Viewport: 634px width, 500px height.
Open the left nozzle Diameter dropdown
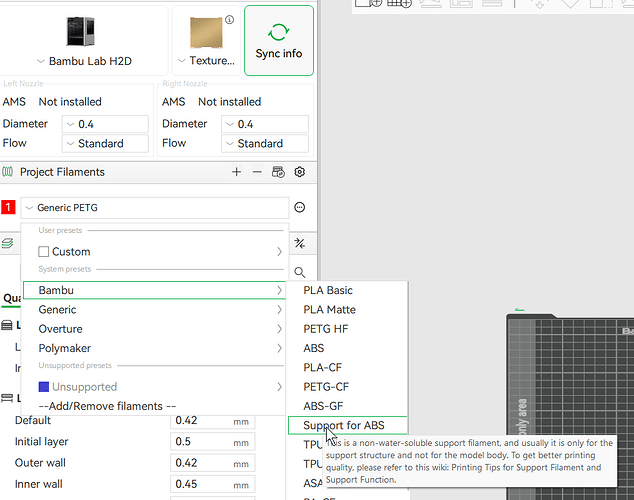click(105, 124)
